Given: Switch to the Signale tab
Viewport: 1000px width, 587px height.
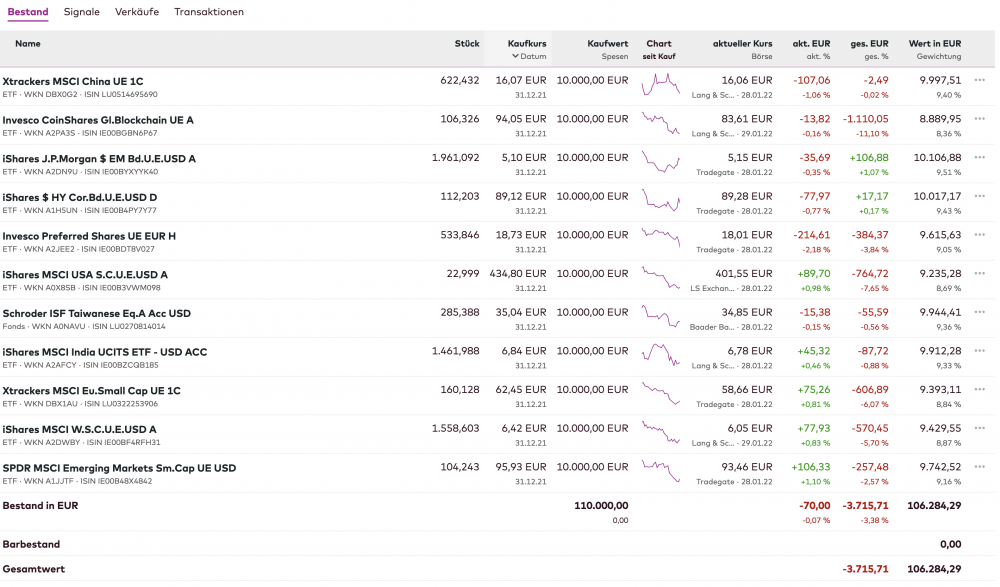Looking at the screenshot, I should click(81, 12).
